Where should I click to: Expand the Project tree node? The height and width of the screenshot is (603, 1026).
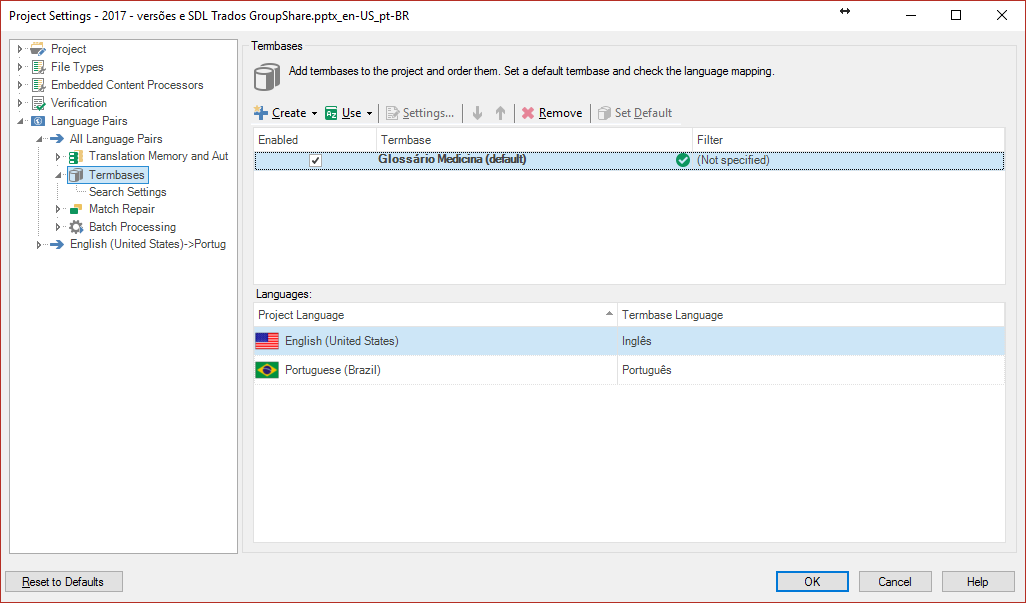20,49
